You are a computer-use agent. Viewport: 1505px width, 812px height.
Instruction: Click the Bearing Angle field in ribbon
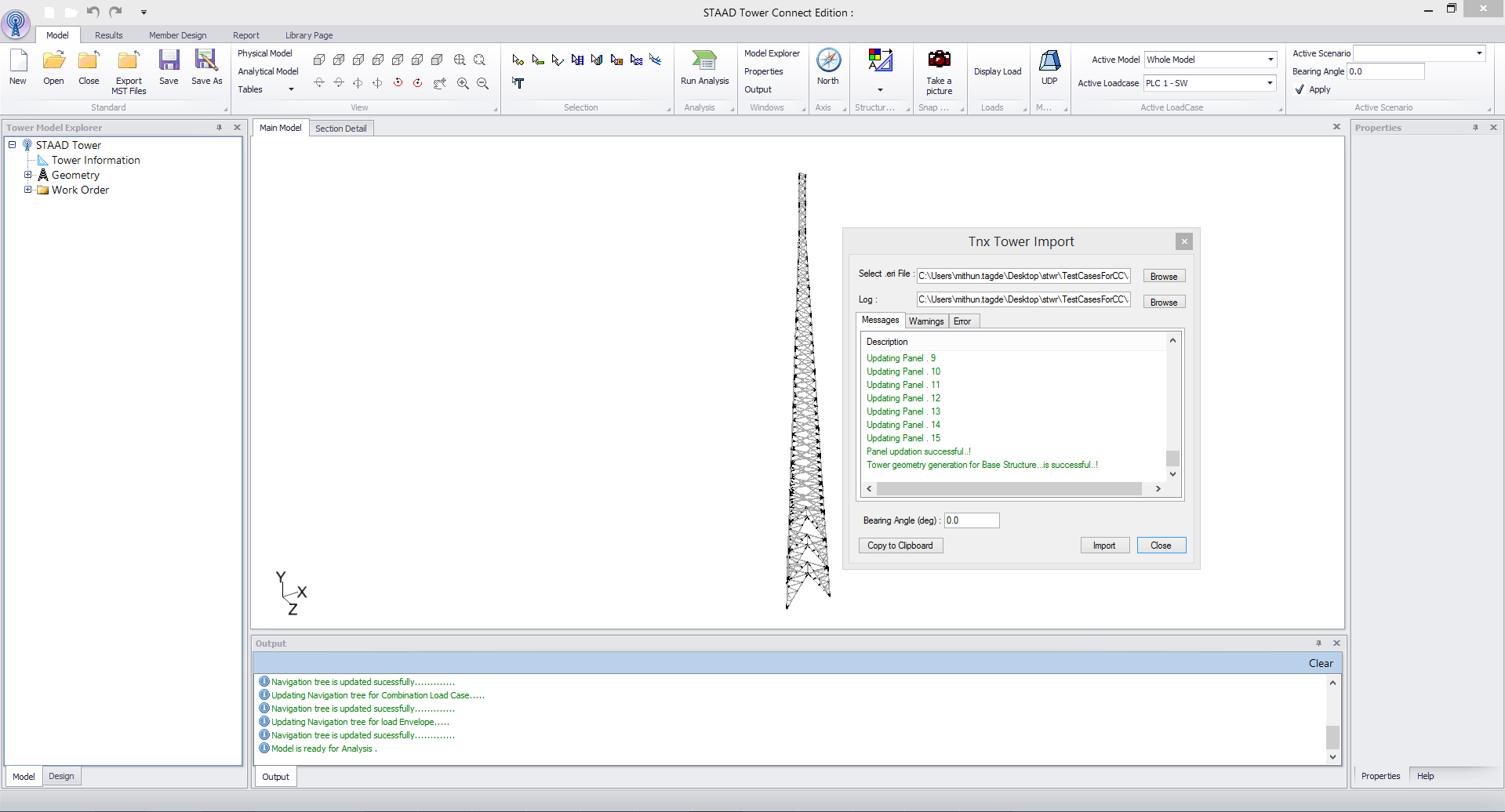1386,71
